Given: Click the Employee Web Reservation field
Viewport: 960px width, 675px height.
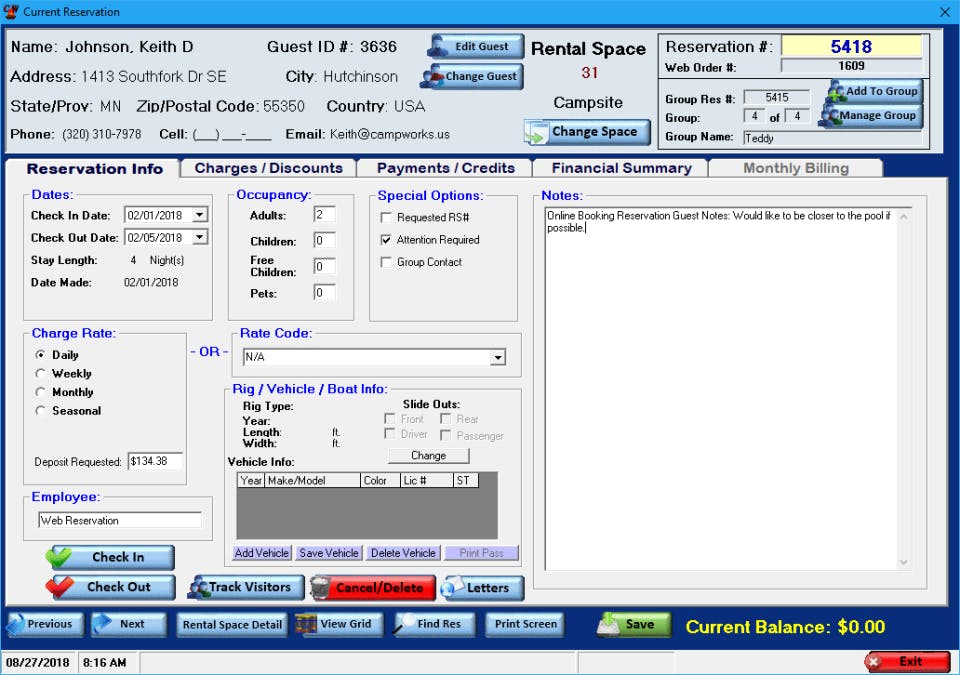Looking at the screenshot, I should 120,520.
